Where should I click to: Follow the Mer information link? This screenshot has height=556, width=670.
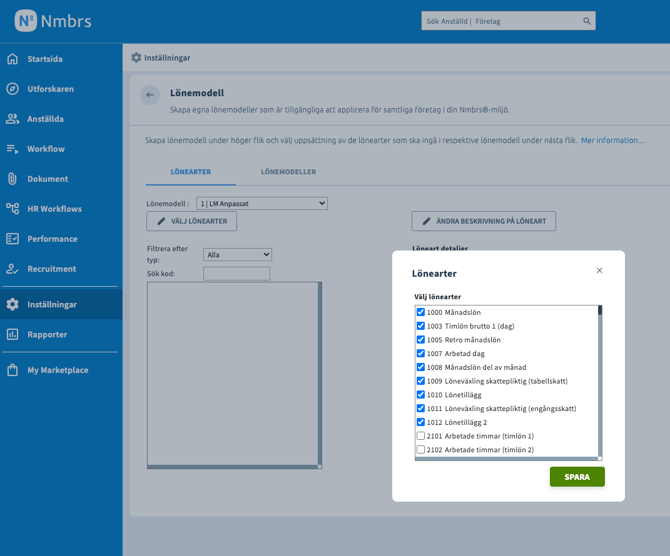click(612, 141)
